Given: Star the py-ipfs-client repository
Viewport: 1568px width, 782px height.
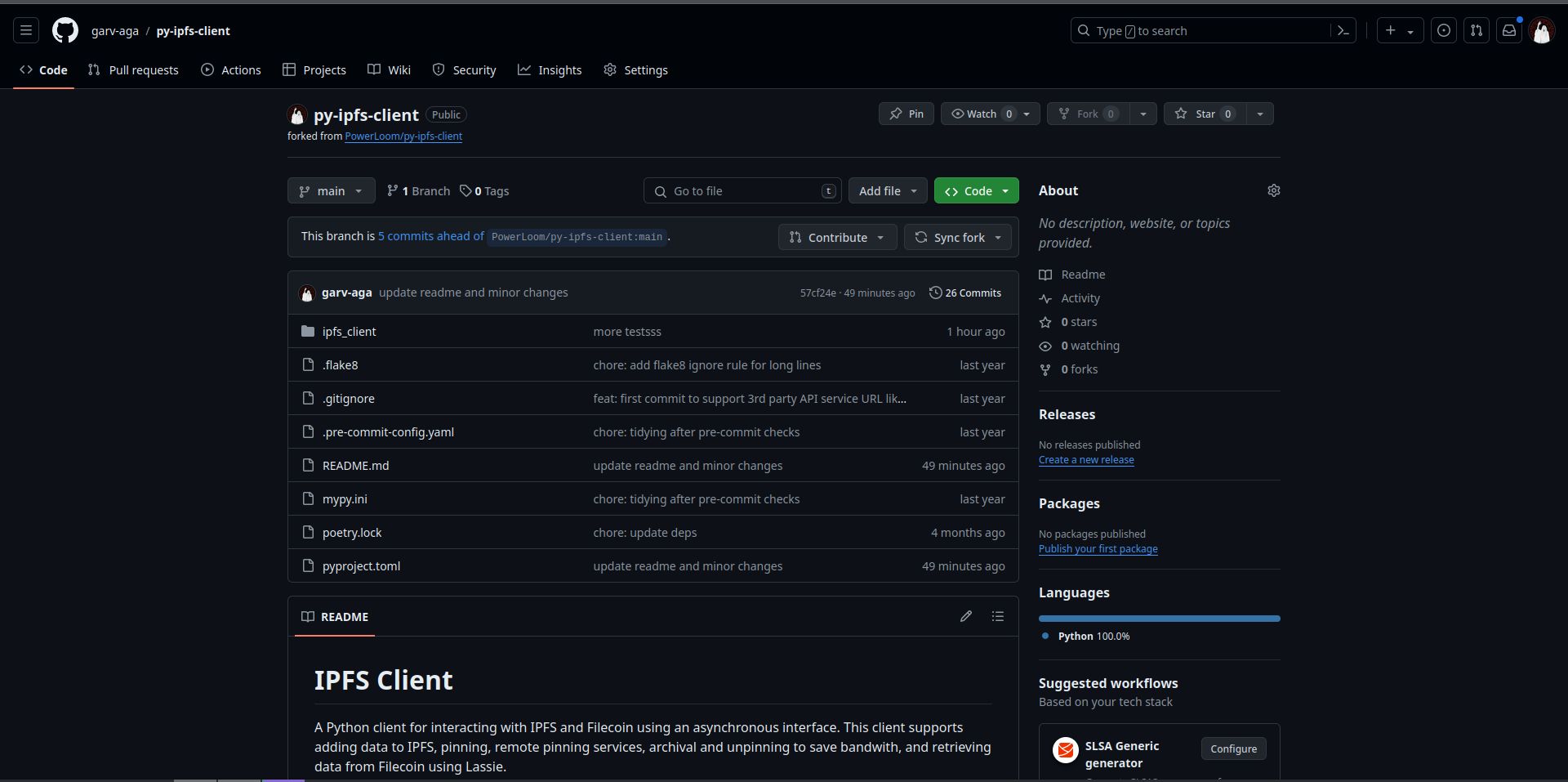Looking at the screenshot, I should [1205, 114].
